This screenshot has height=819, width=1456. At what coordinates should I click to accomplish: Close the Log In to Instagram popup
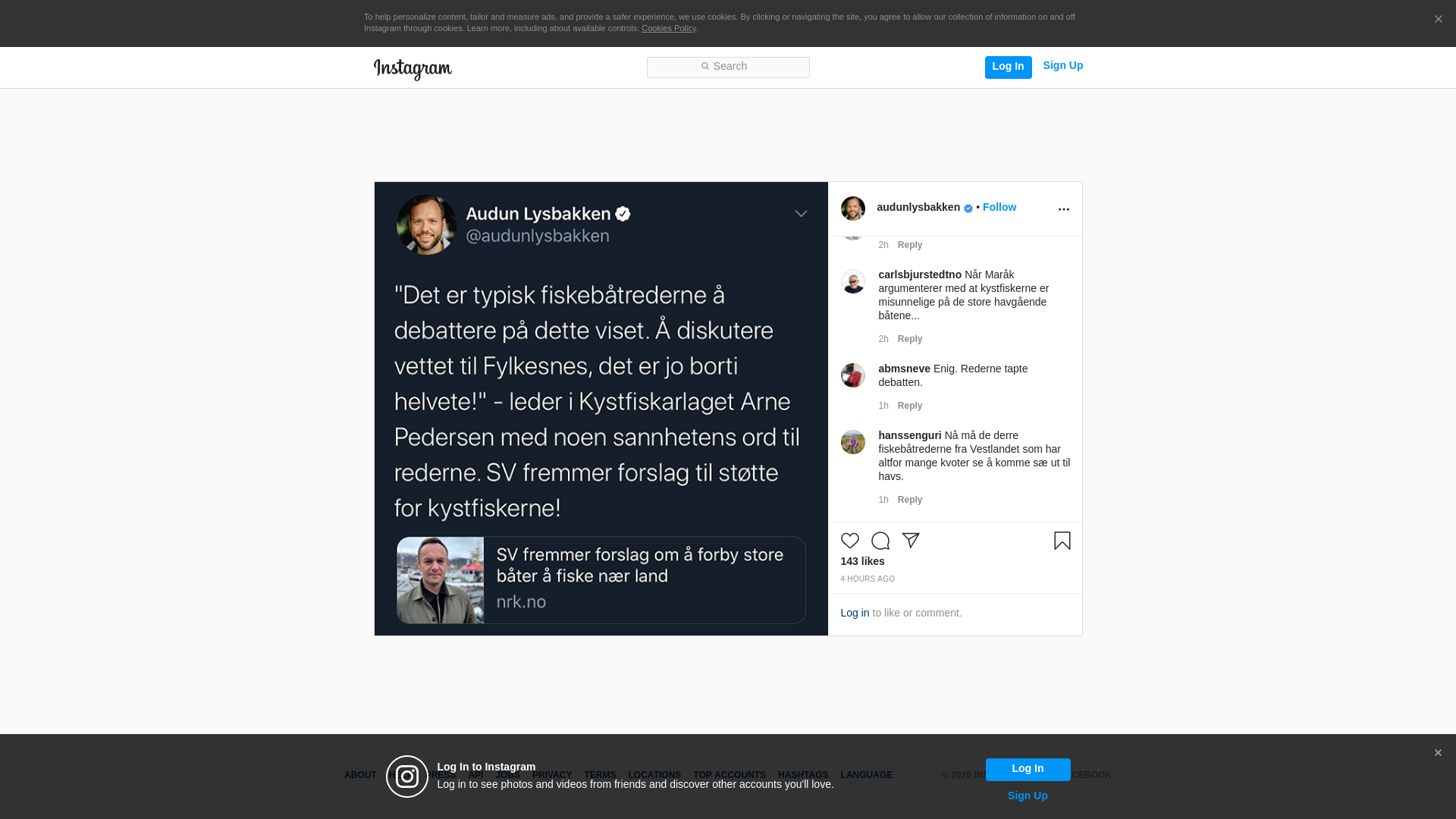point(1438,753)
